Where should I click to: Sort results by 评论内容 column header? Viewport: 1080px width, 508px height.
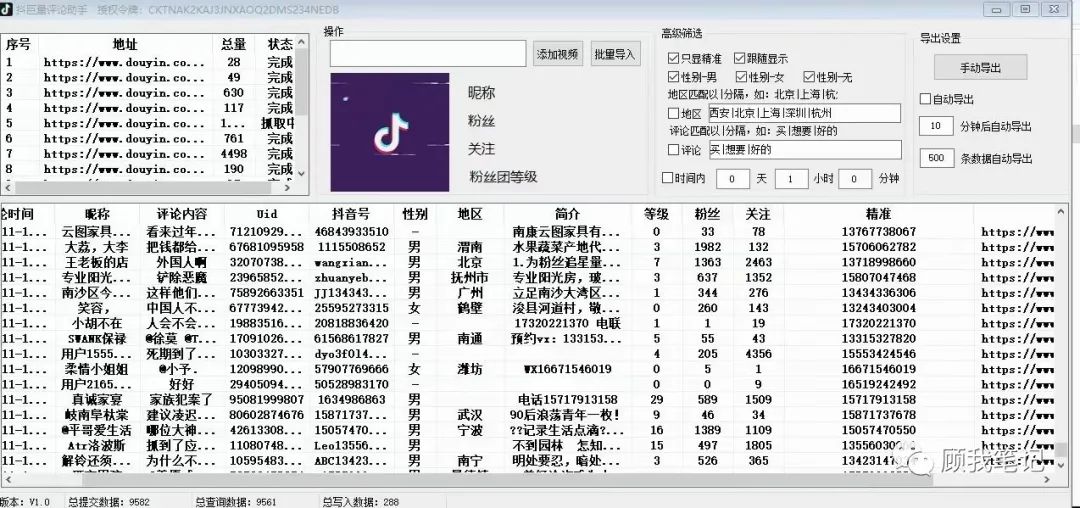pyautogui.click(x=182, y=214)
